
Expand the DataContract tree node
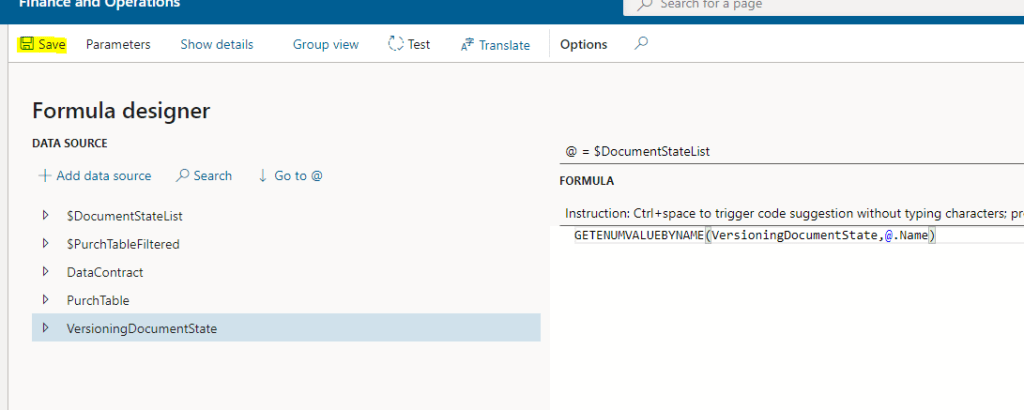[45, 271]
